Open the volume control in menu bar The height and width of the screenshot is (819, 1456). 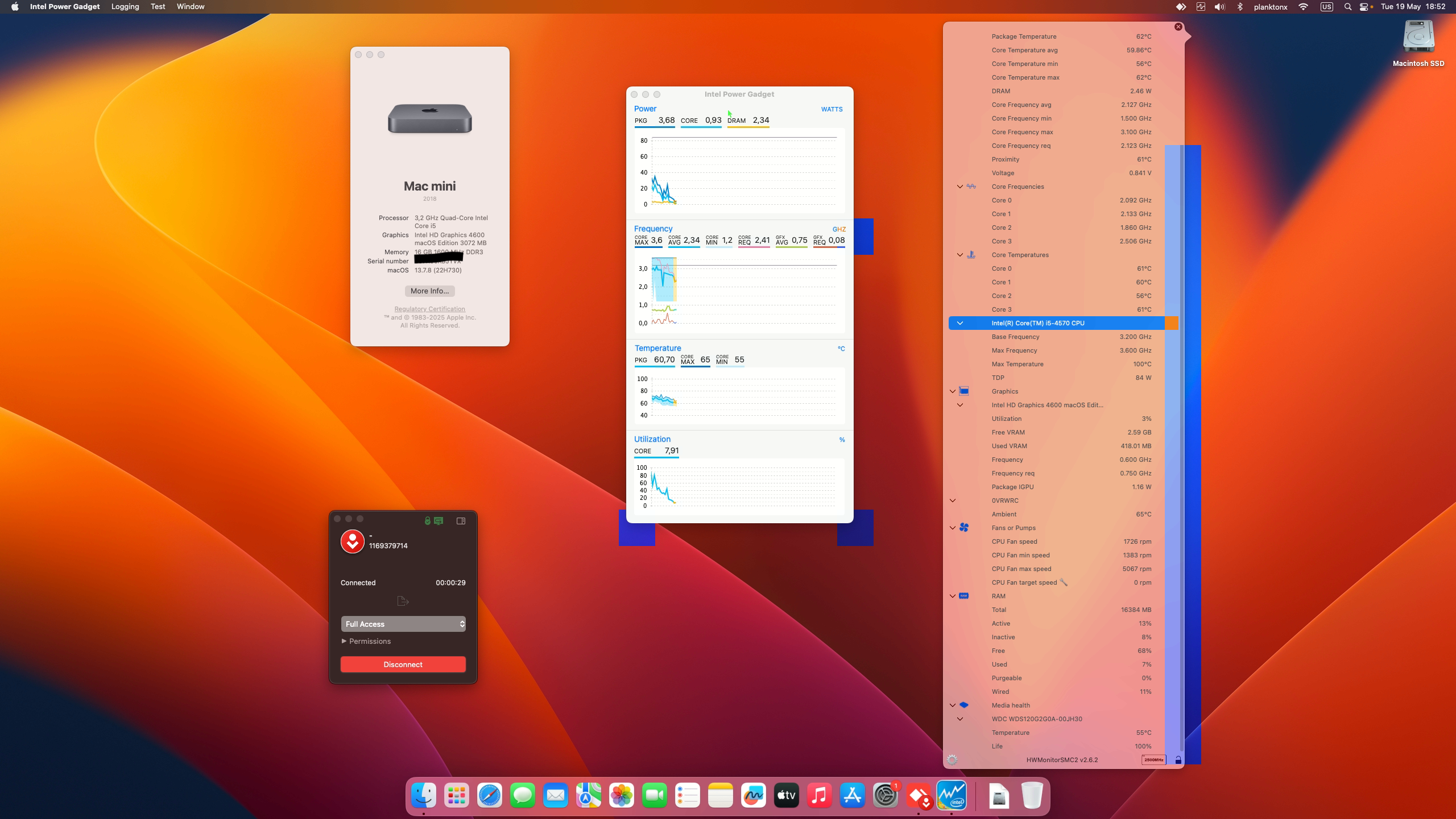[x=1219, y=7]
